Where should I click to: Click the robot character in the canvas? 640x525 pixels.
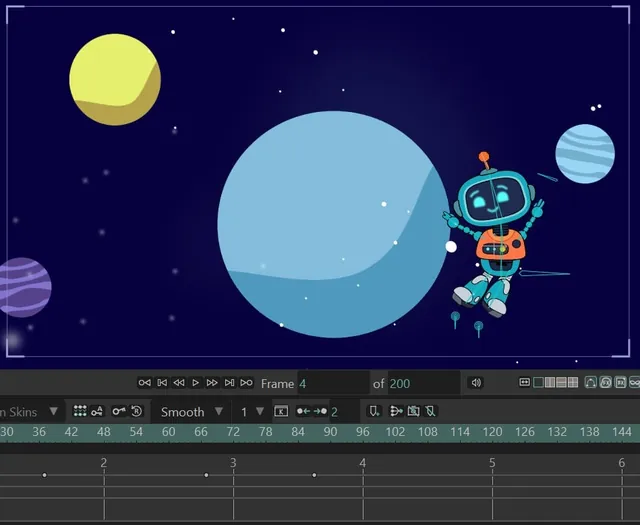tap(494, 237)
